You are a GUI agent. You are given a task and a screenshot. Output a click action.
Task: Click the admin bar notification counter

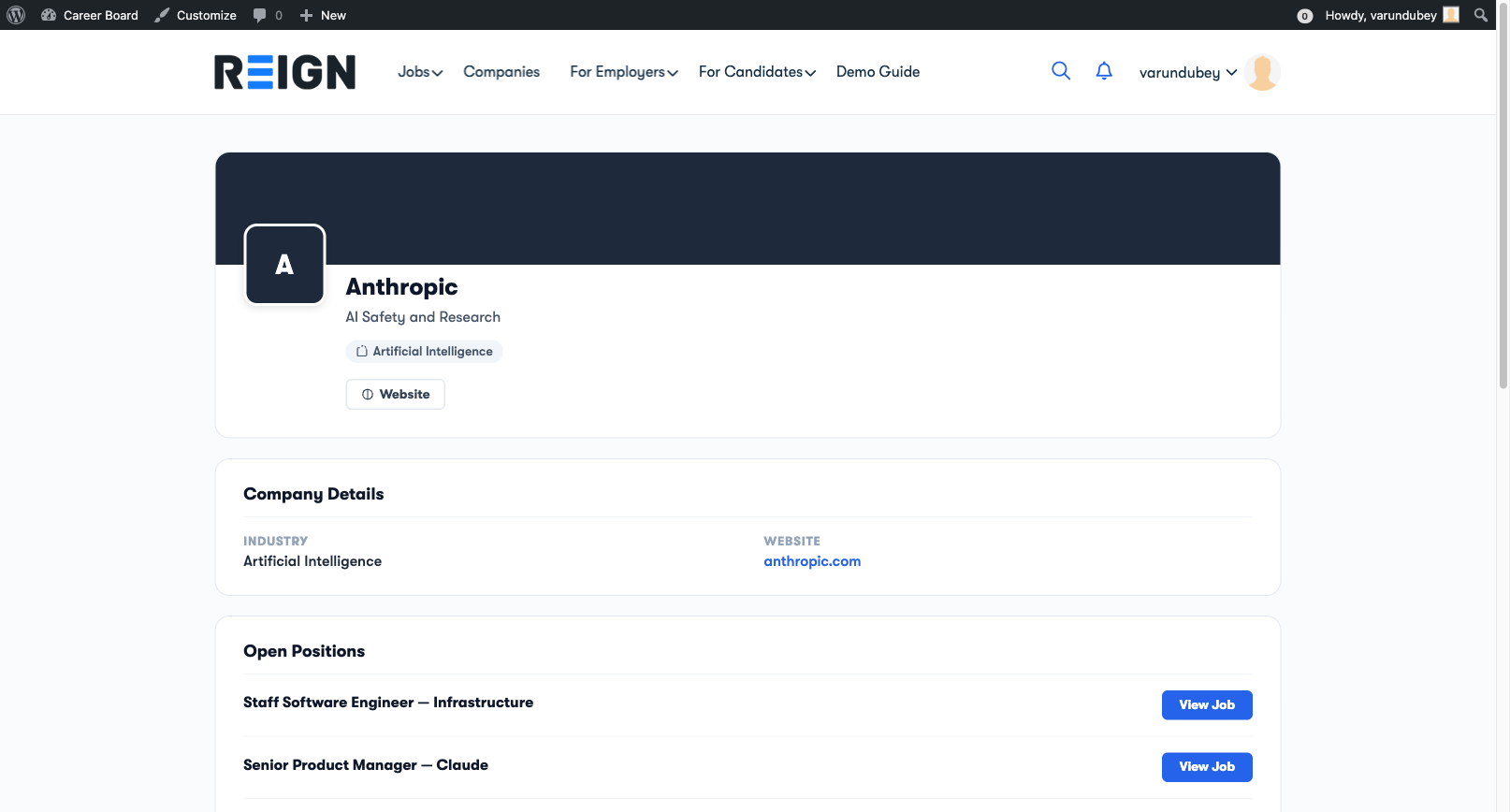[1304, 16]
